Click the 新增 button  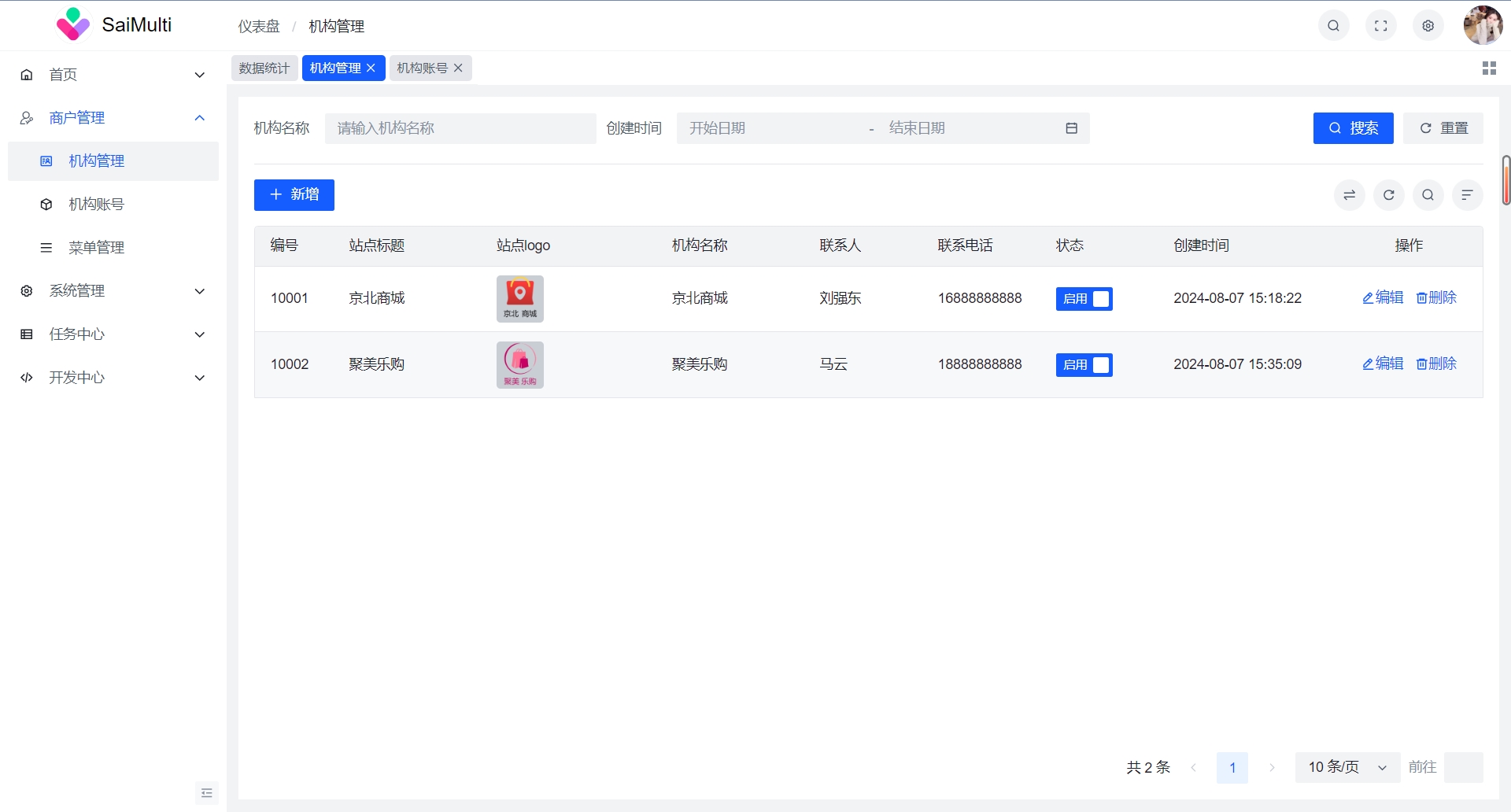pyautogui.click(x=294, y=195)
